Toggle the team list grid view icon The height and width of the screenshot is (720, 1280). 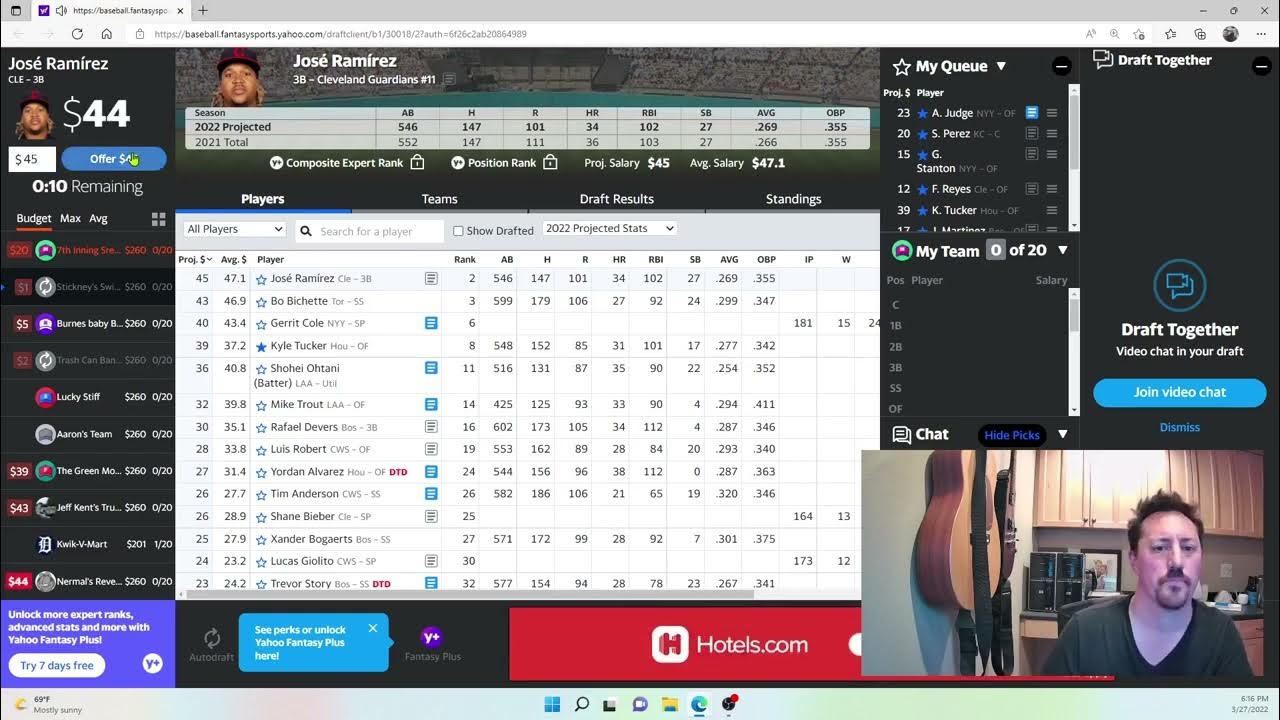[x=158, y=219]
